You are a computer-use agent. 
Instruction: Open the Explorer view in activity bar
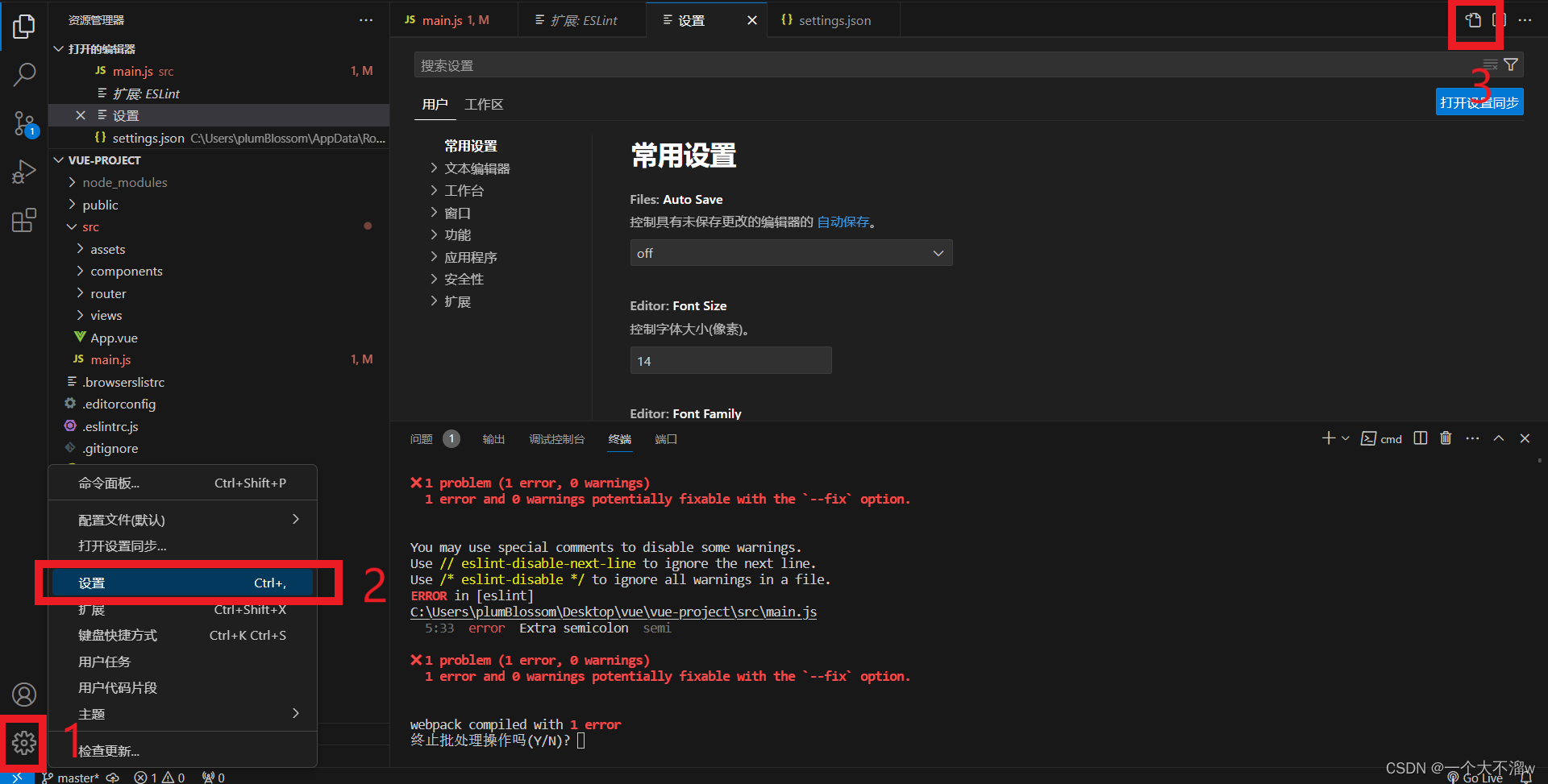[24, 27]
